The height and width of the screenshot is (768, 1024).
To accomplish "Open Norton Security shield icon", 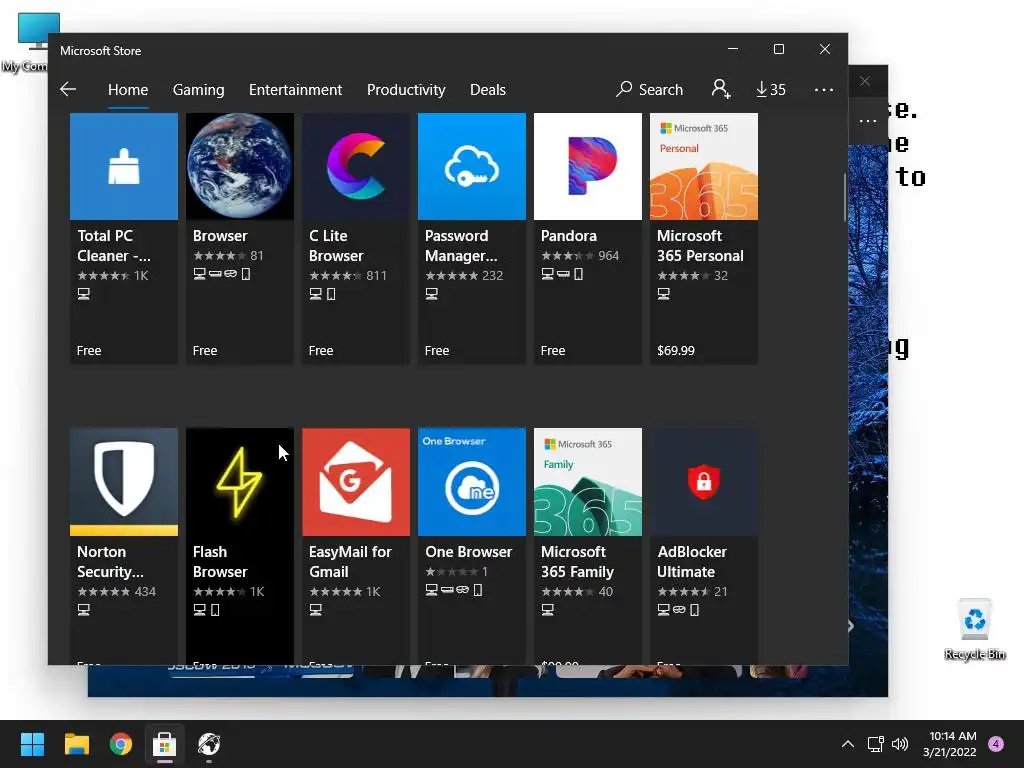I will click(124, 482).
